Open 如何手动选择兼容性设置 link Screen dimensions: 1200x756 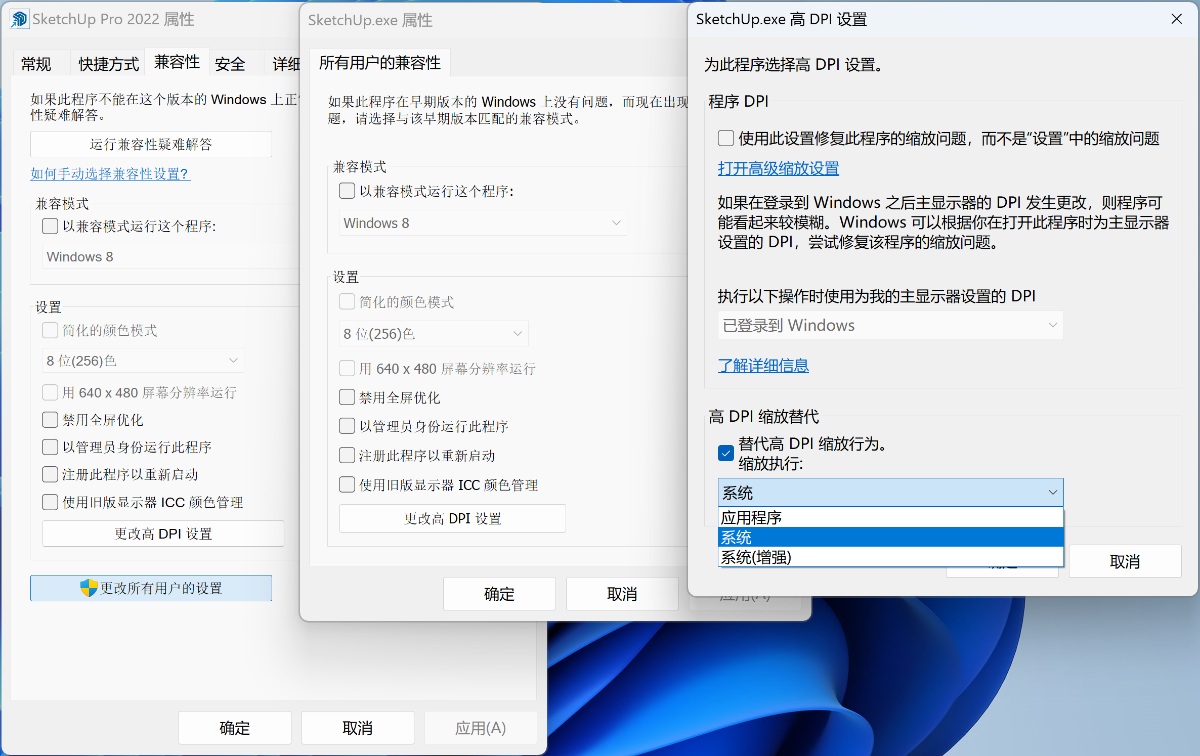[110, 174]
